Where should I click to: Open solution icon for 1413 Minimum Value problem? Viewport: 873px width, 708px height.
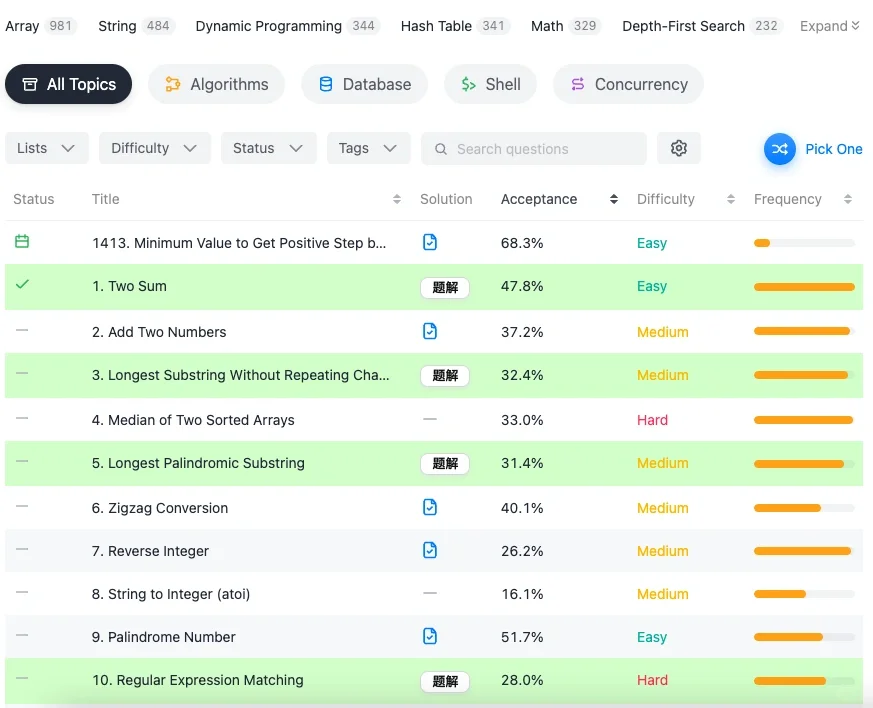tap(430, 242)
